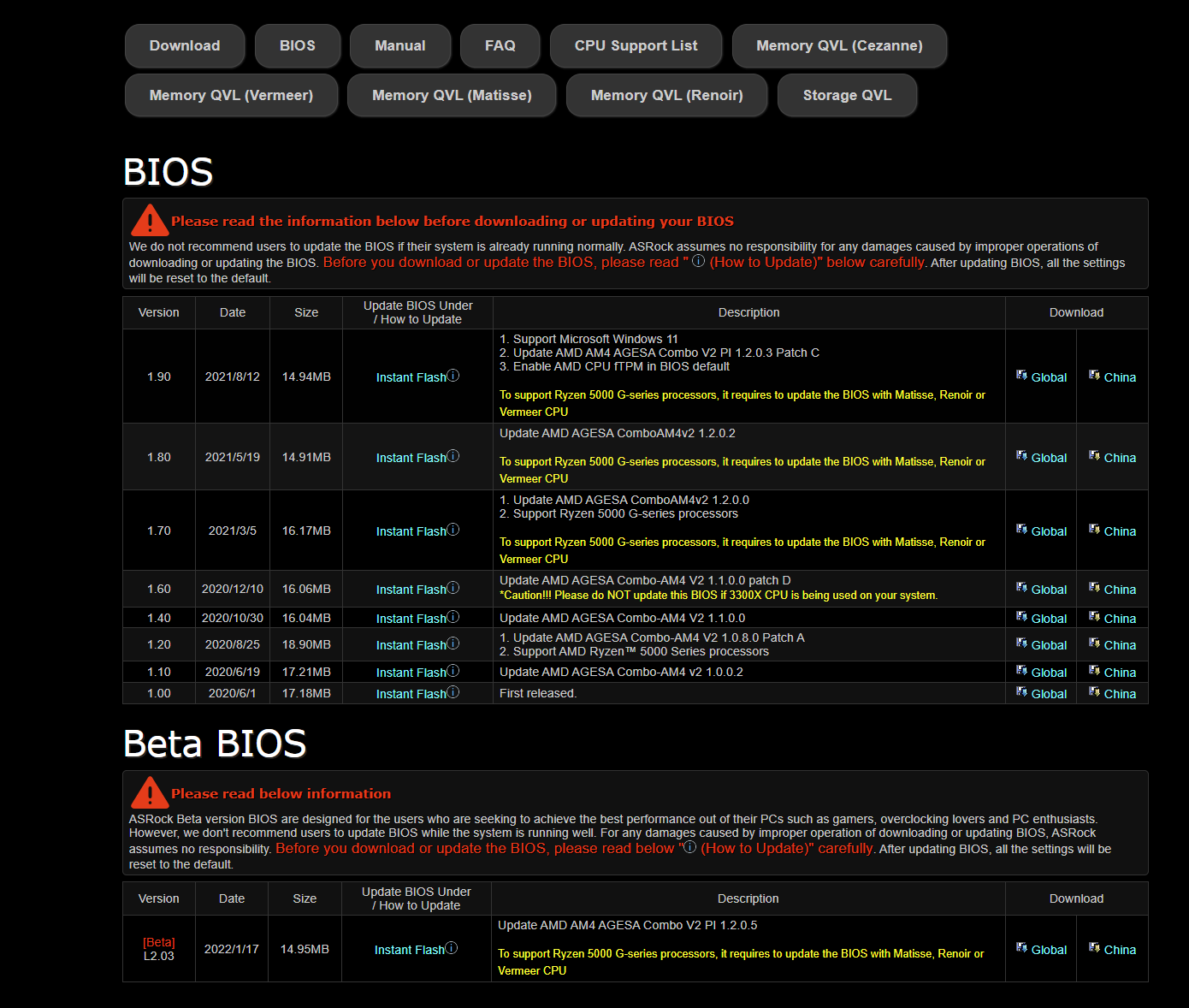This screenshot has width=1189, height=1008.
Task: Click the version 1.90 cell
Action: pos(159,377)
